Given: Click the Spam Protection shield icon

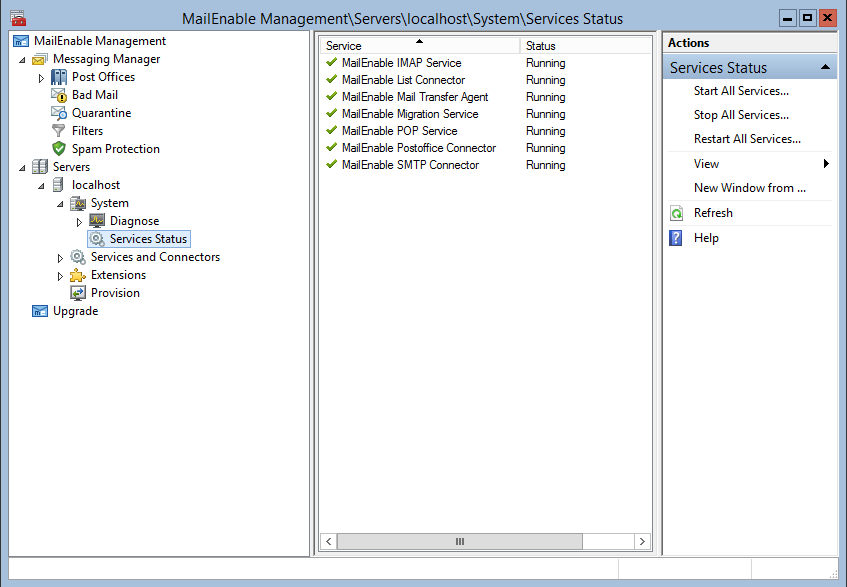Looking at the screenshot, I should (59, 149).
